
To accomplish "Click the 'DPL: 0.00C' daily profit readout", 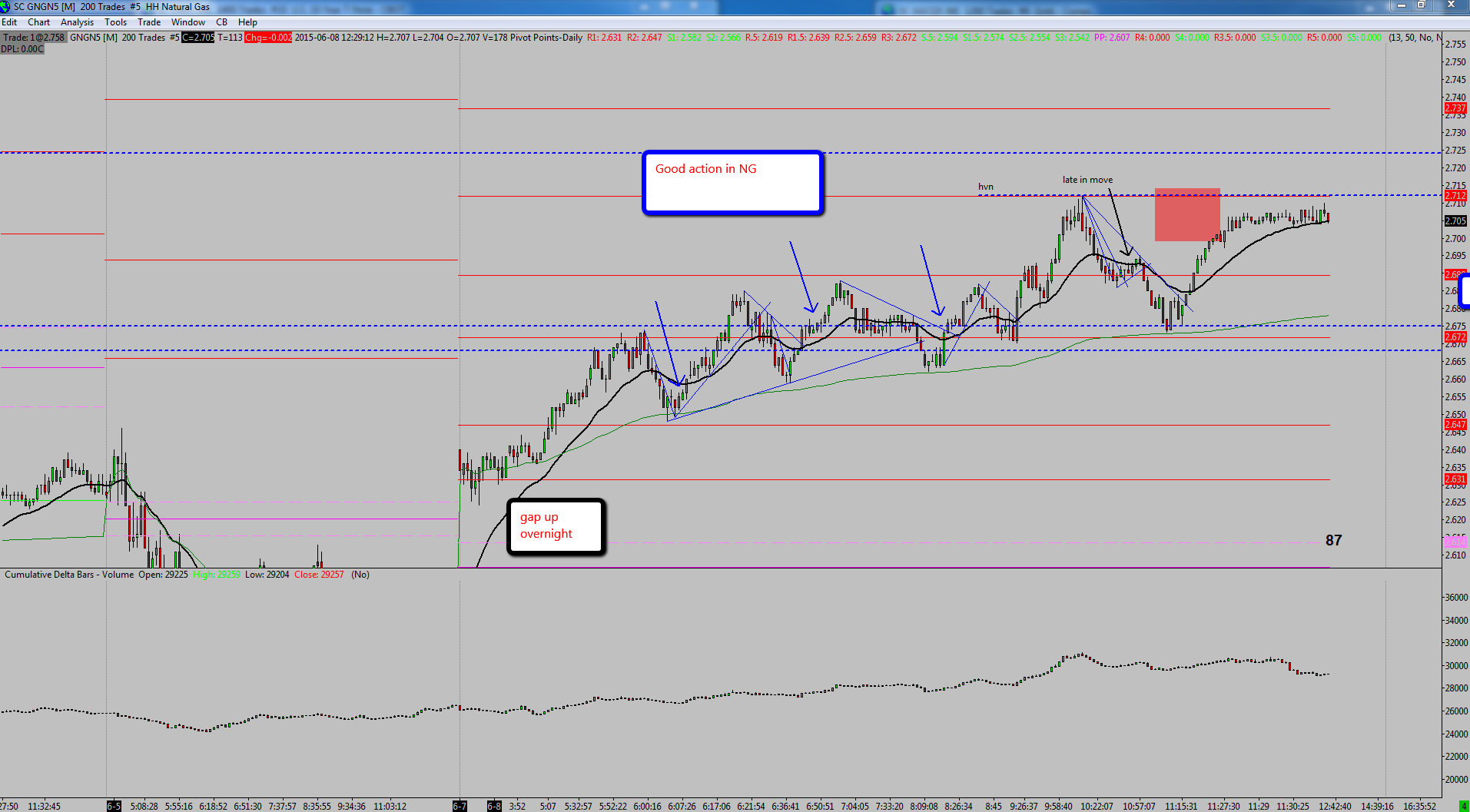I will [22, 49].
